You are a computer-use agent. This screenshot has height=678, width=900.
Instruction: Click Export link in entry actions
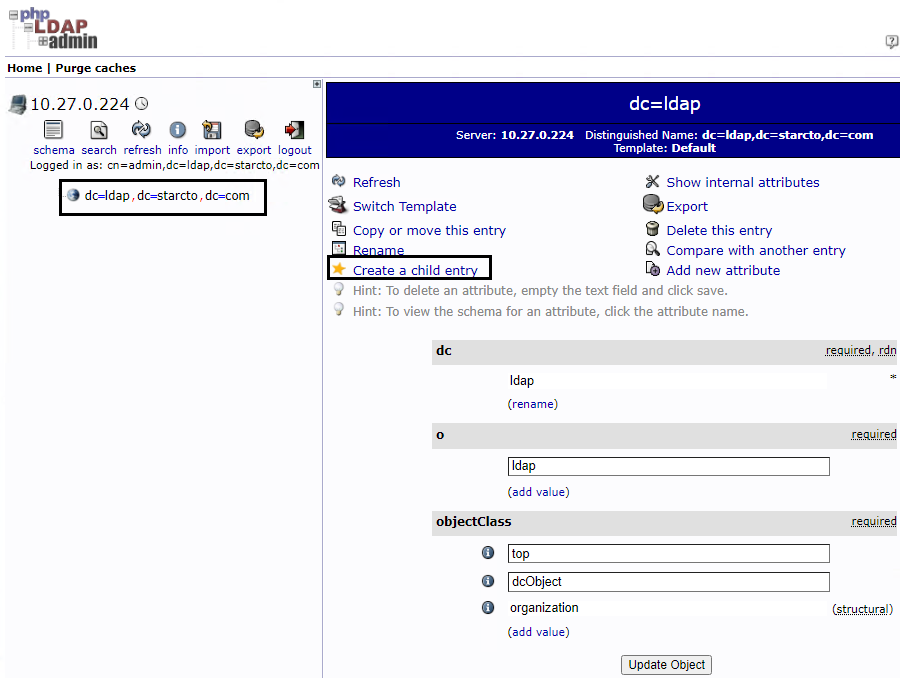pos(687,207)
